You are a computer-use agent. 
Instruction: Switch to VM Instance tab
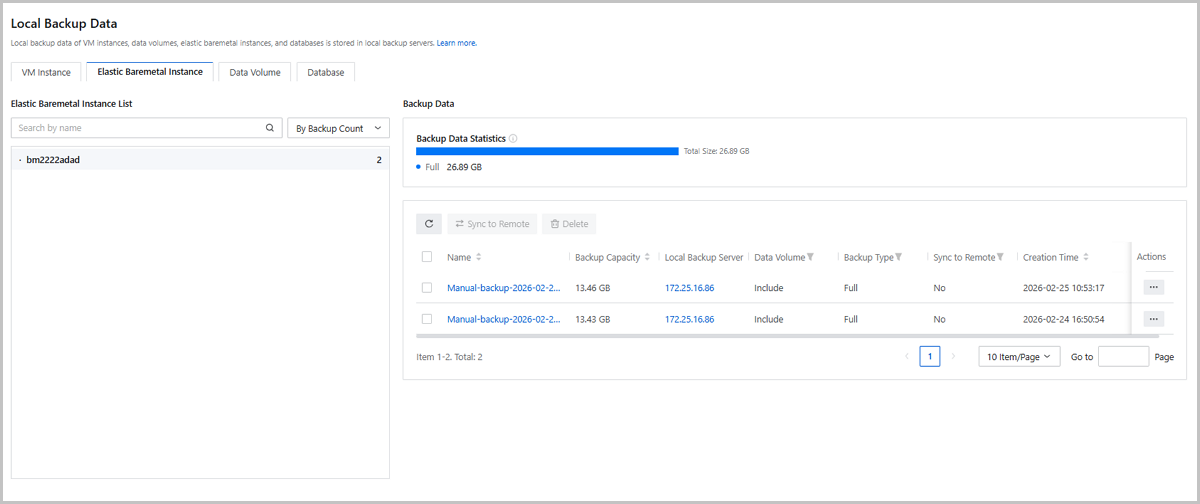click(46, 72)
